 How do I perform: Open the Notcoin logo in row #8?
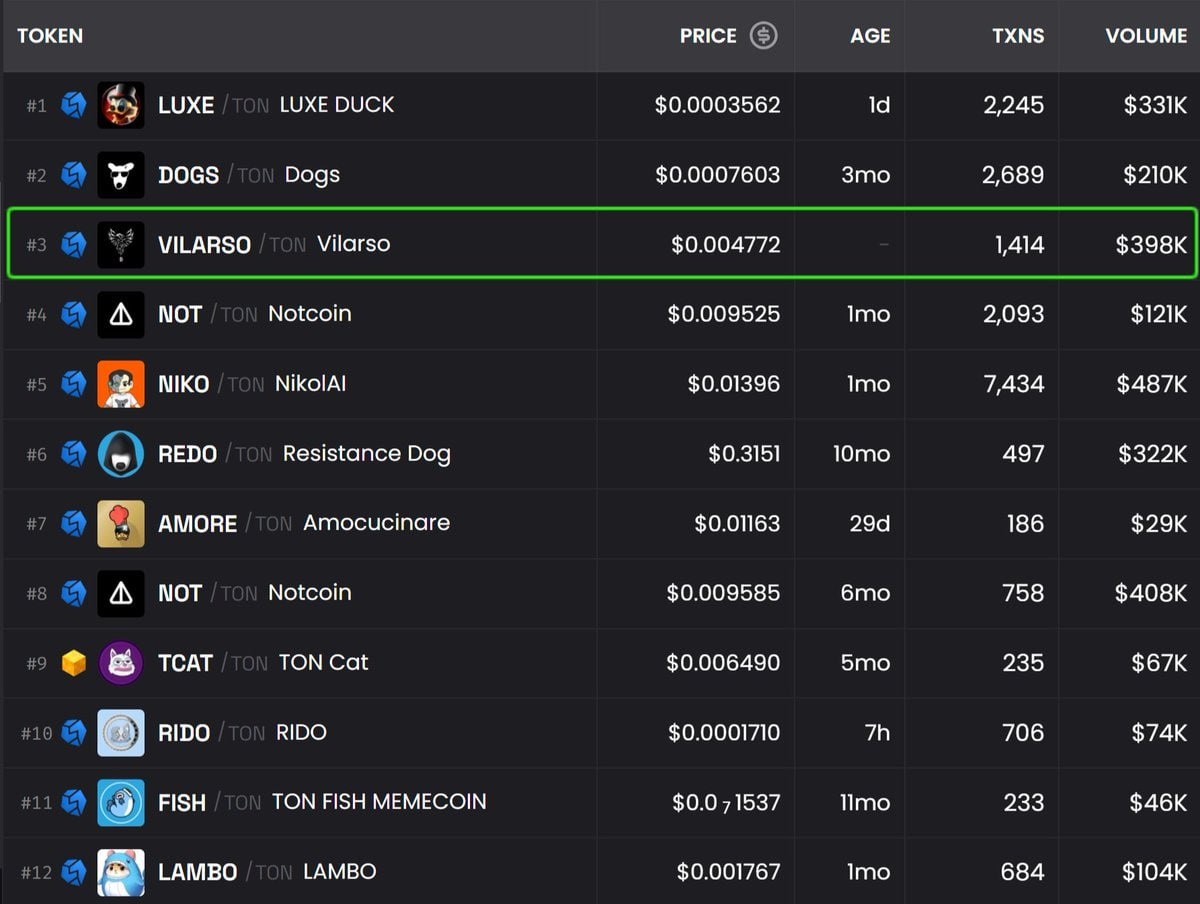tap(121, 593)
